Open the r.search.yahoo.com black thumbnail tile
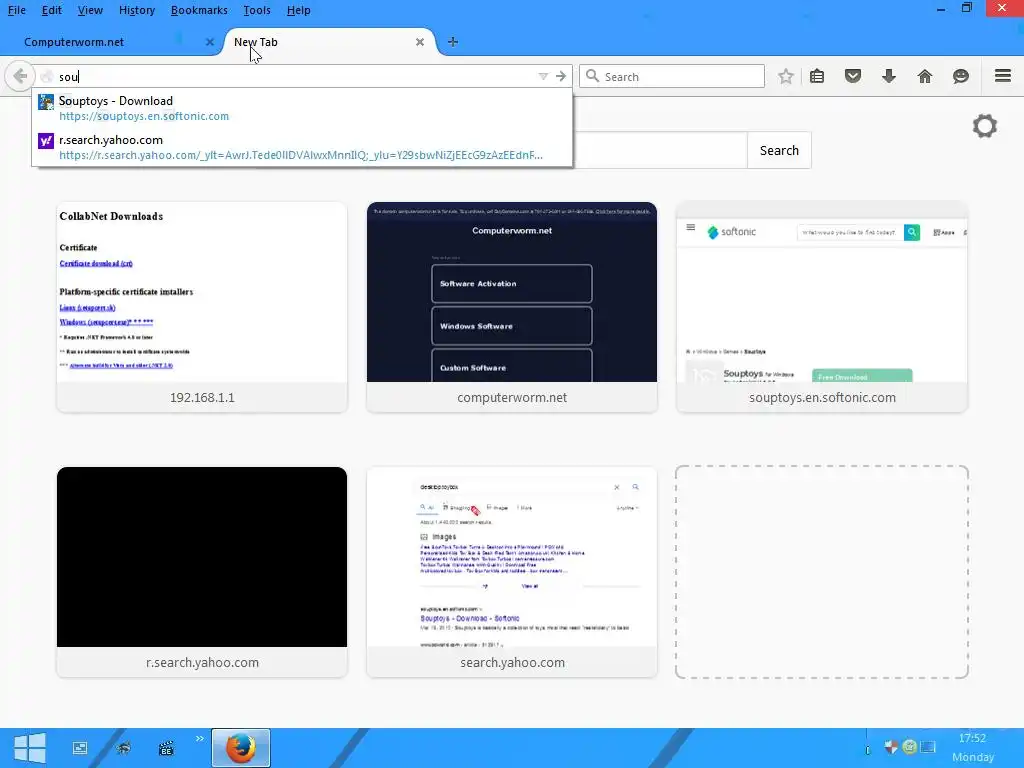Viewport: 1024px width, 768px height. 202,572
